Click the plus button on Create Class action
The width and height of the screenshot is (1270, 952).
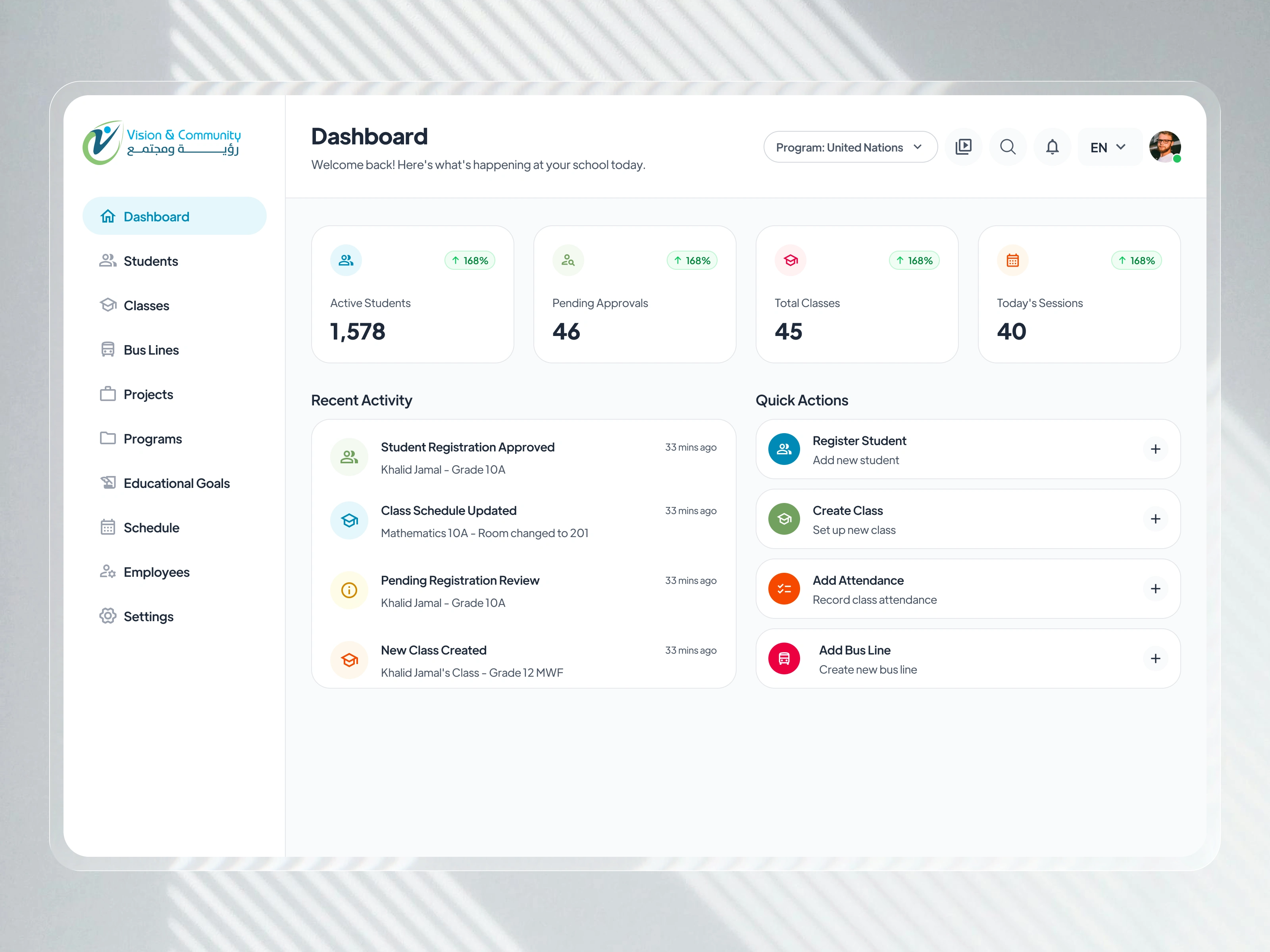[x=1156, y=519]
